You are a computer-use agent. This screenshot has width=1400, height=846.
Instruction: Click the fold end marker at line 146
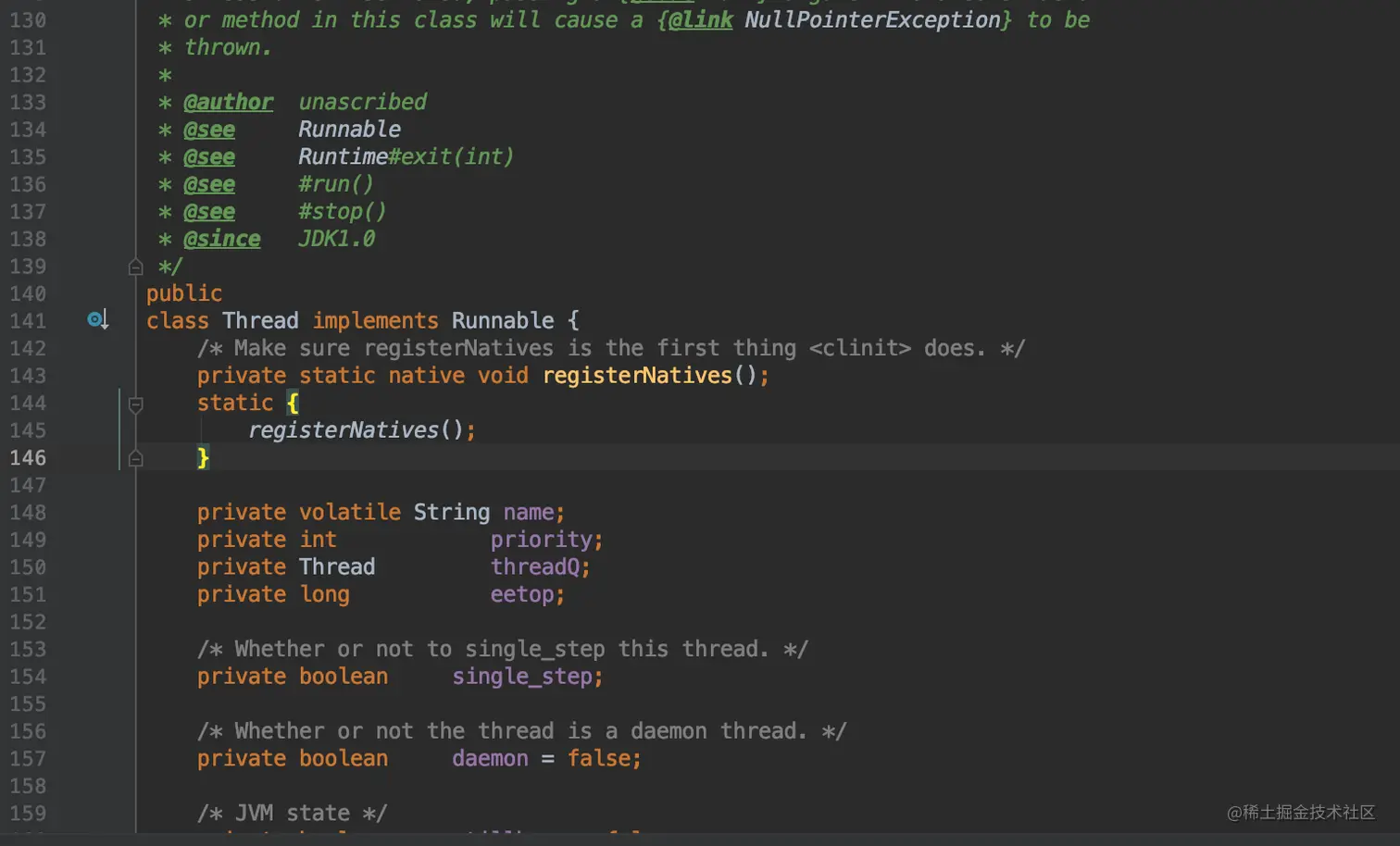point(135,458)
